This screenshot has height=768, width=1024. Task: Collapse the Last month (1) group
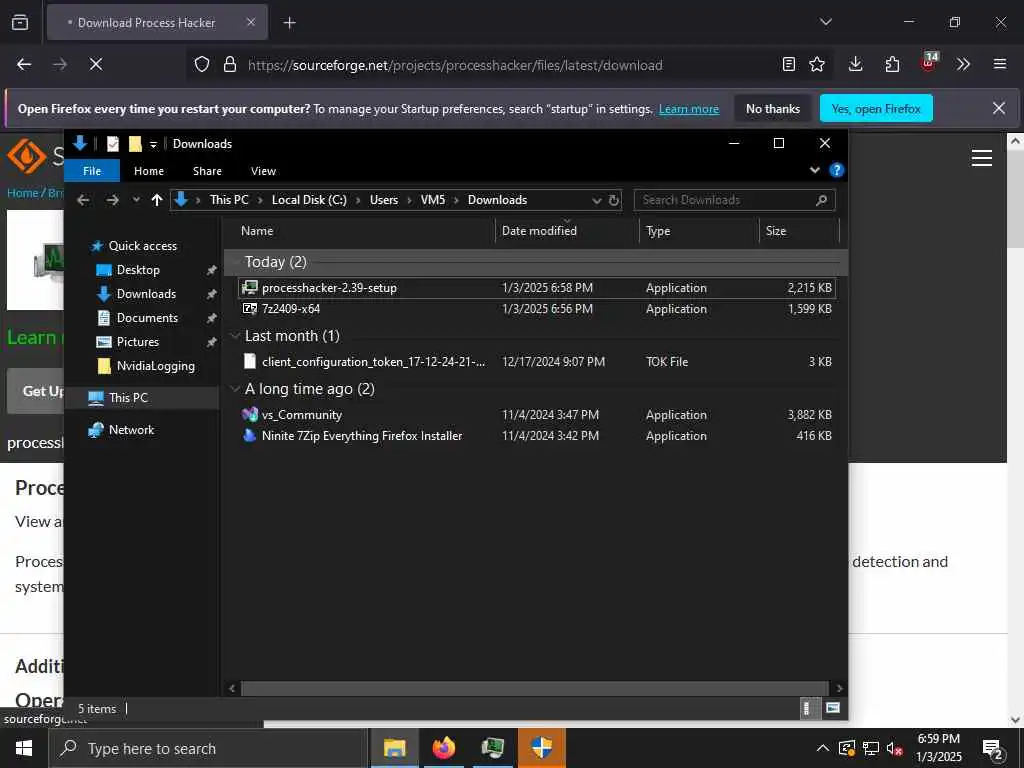[x=234, y=336]
